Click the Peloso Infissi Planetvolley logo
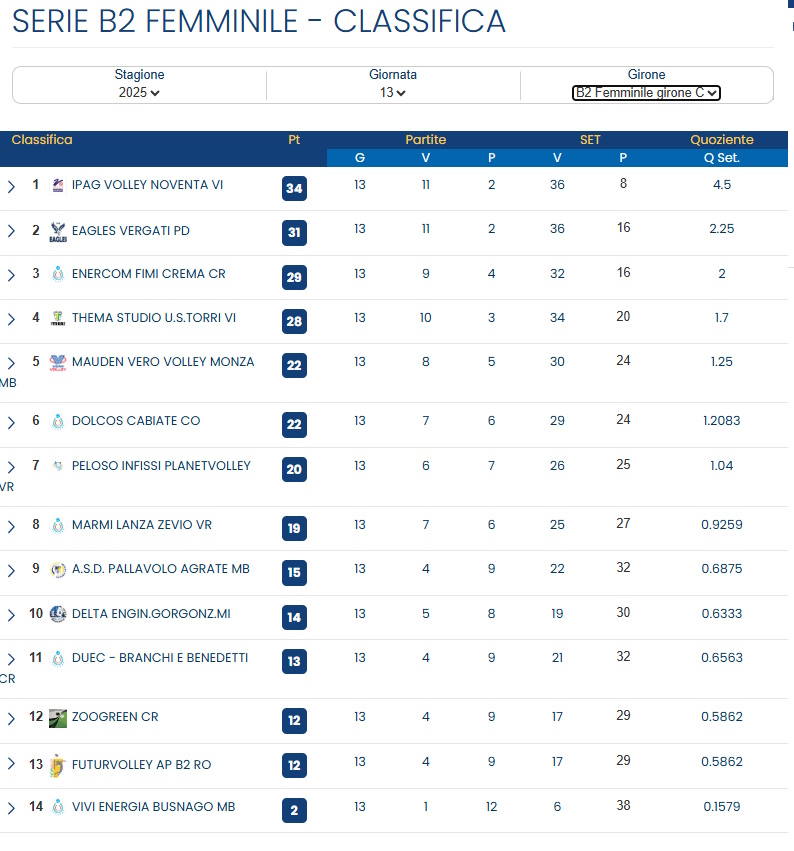Screen dimensions: 794x851 [58, 466]
